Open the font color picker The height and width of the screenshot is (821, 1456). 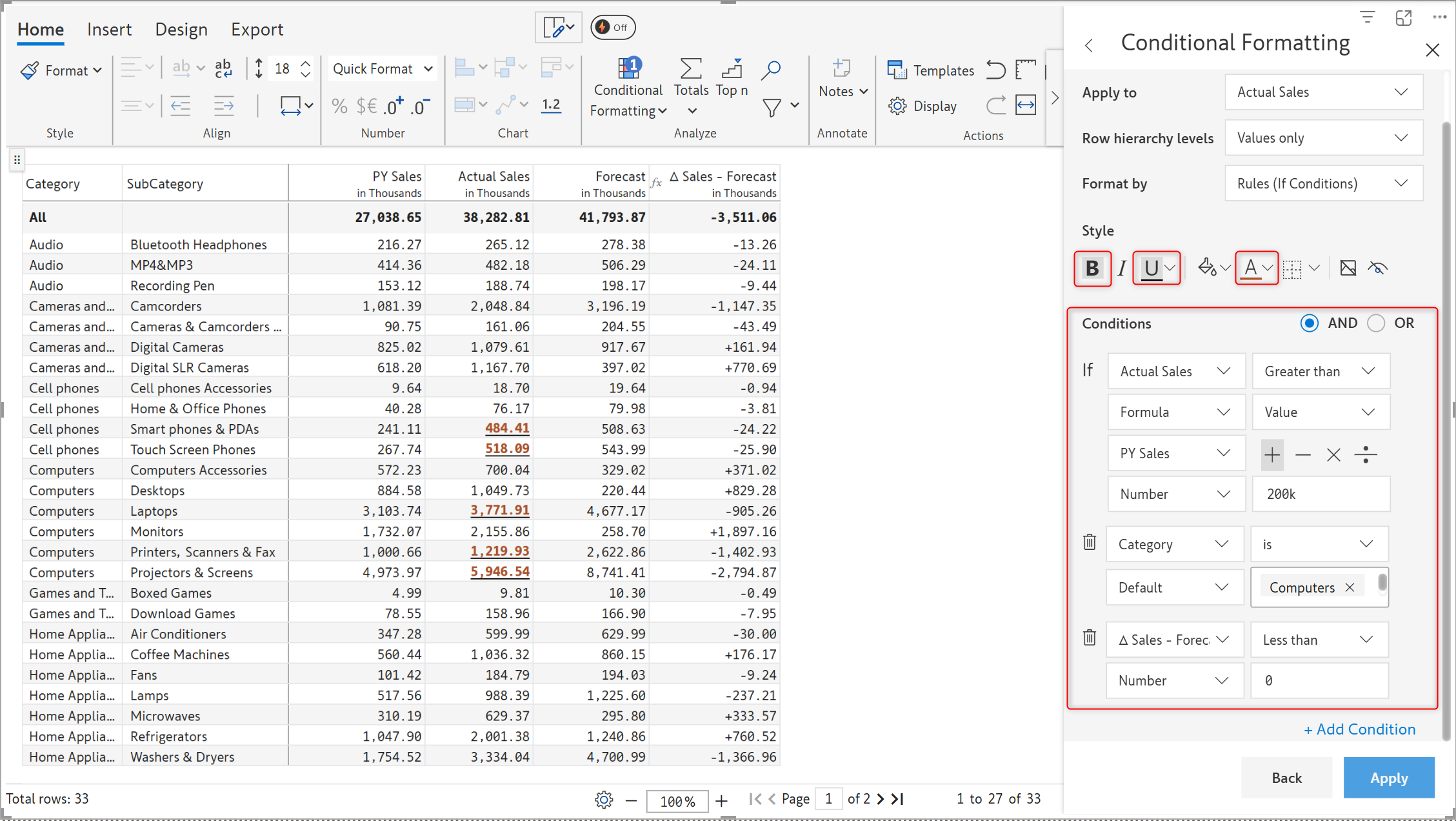[1256, 268]
